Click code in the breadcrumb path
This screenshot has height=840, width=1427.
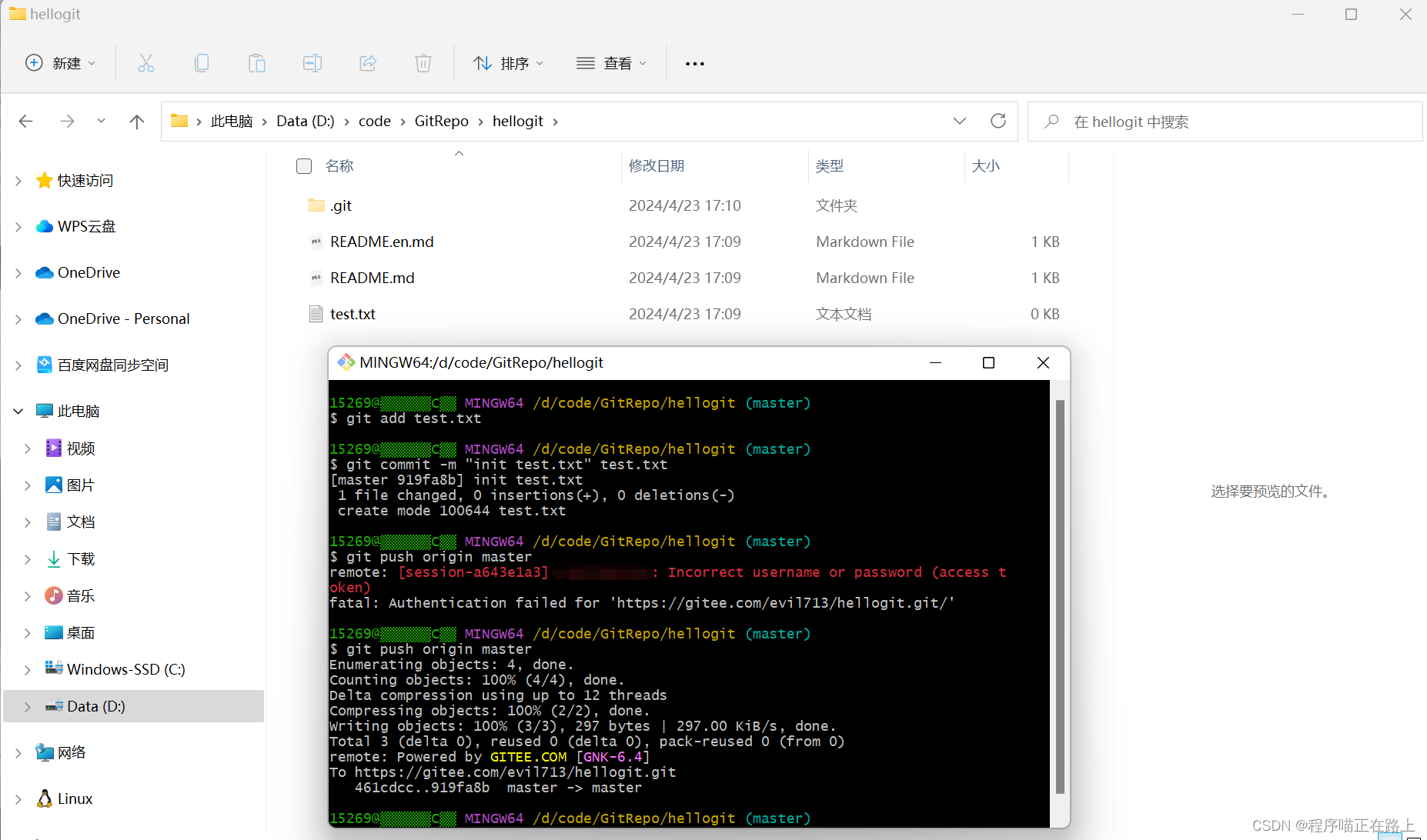click(375, 121)
